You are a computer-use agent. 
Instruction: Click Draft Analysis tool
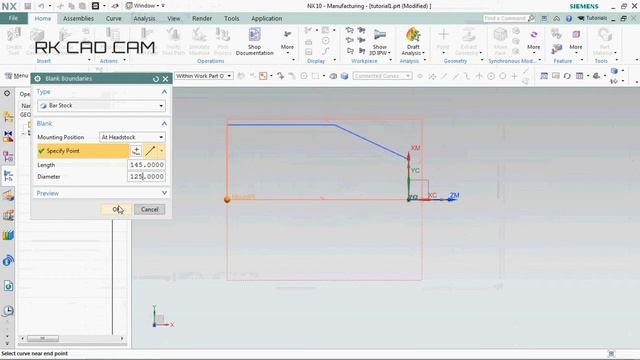[413, 42]
